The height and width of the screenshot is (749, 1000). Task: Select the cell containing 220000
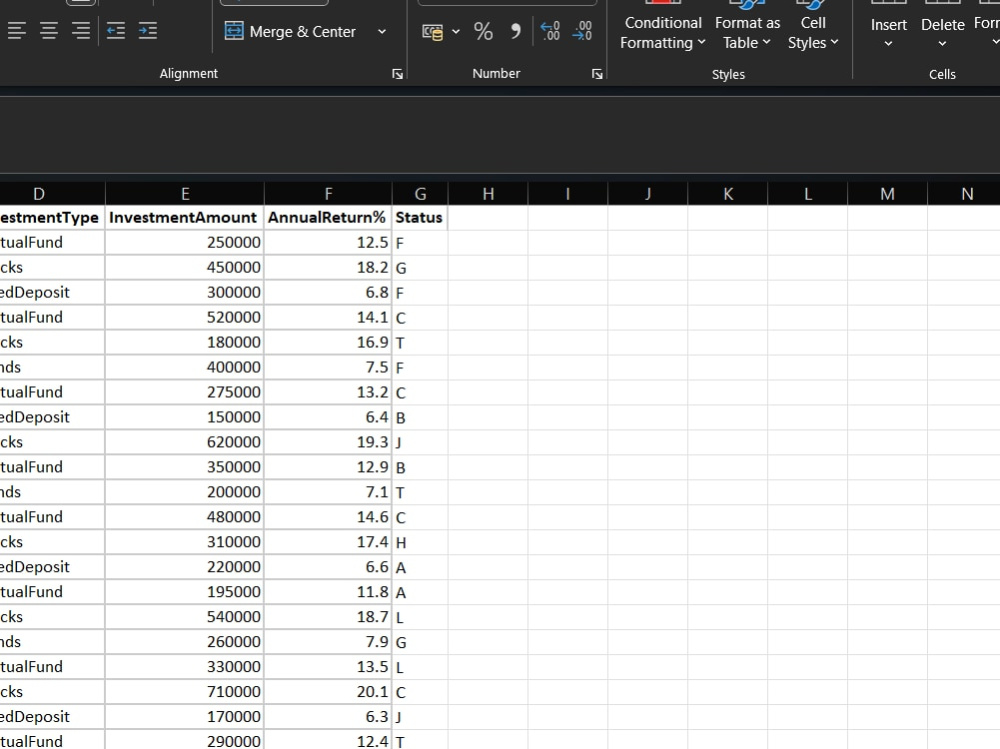coord(185,567)
